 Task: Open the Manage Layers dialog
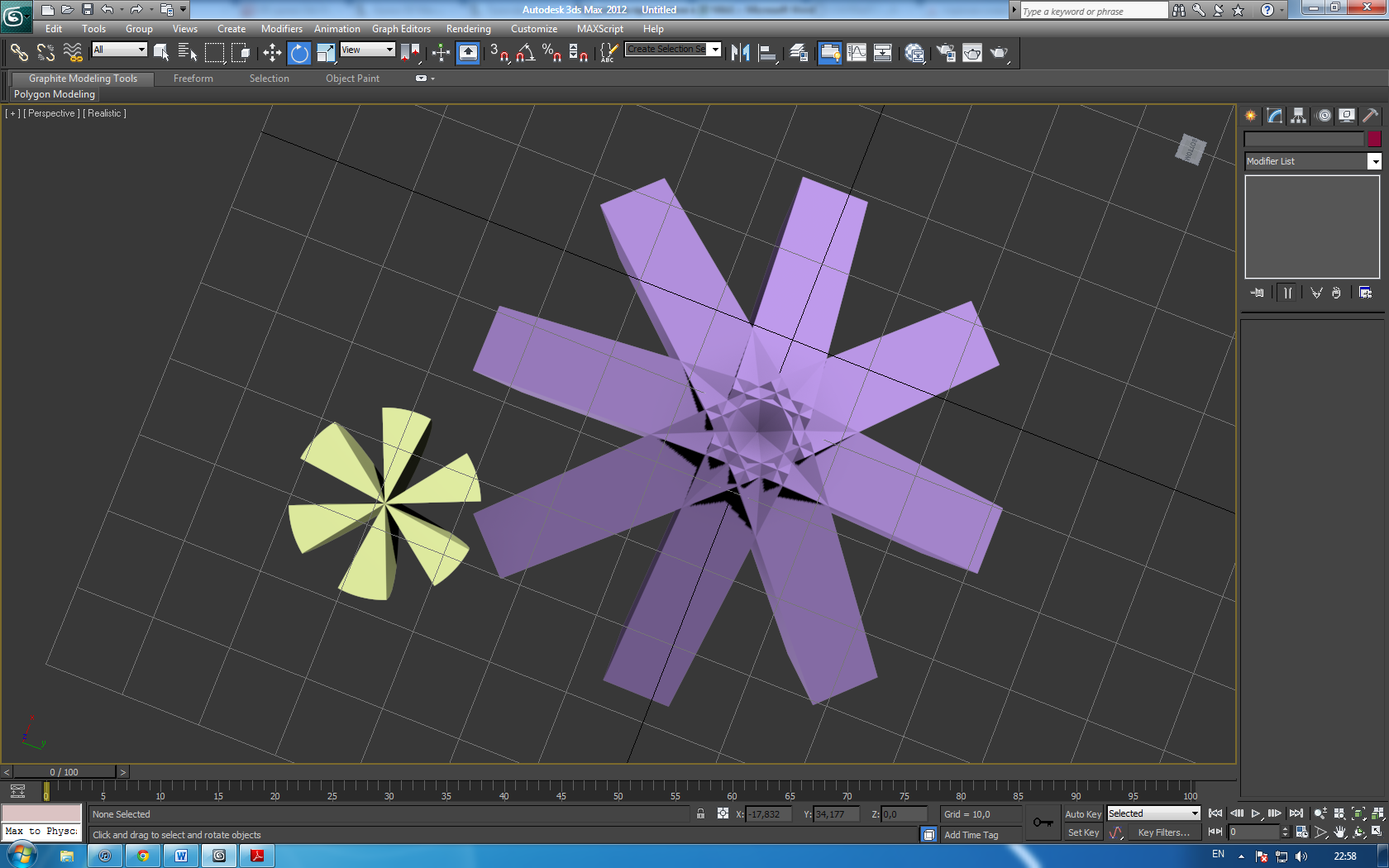(x=799, y=53)
